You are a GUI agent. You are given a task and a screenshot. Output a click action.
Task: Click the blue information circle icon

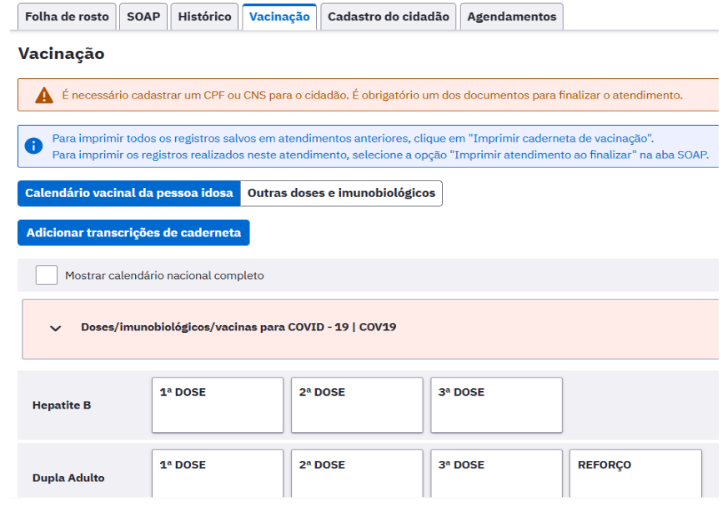tap(34, 146)
